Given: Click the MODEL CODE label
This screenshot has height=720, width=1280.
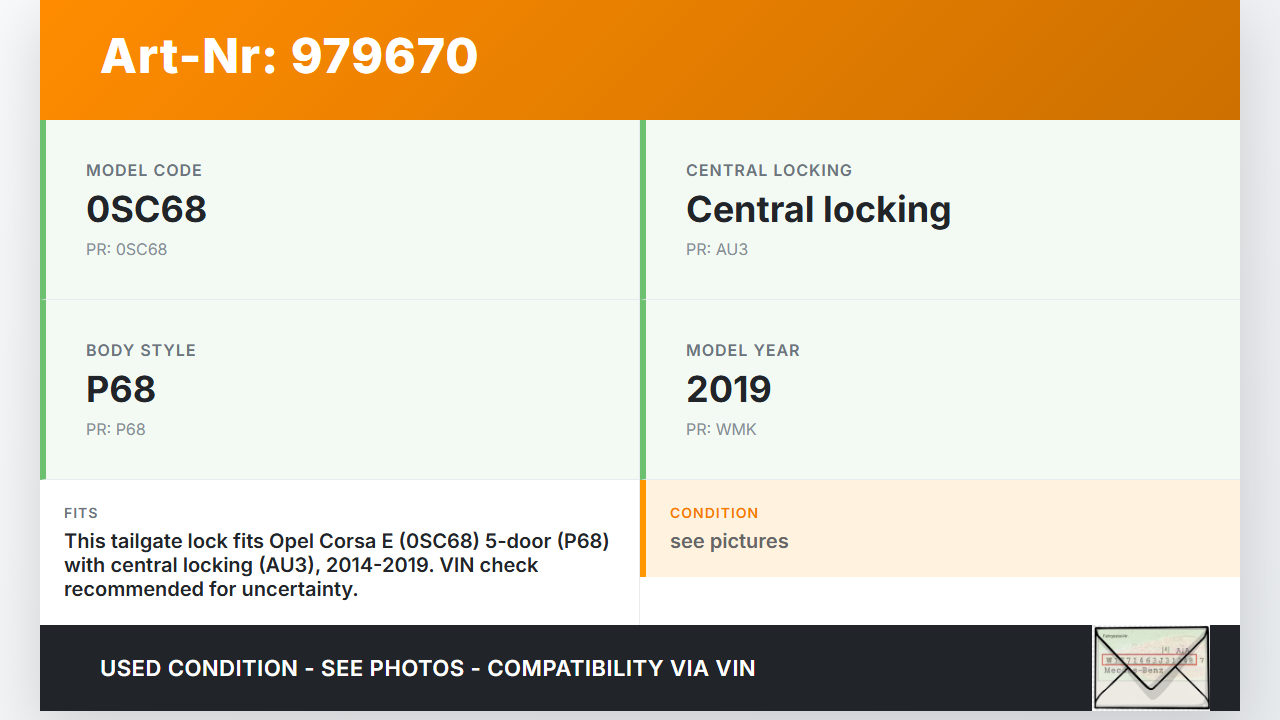Looking at the screenshot, I should click(144, 170).
